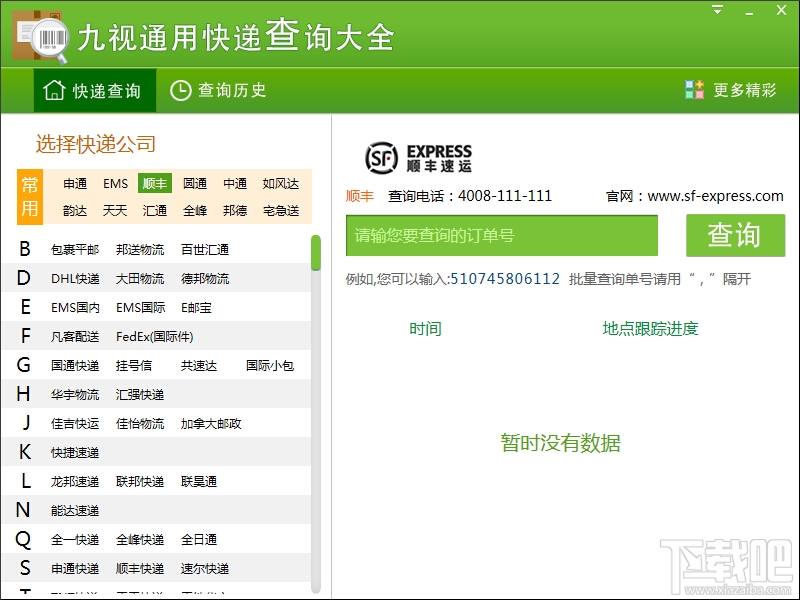Choose 全日通 in row Q
Viewport: 800px width, 600px height.
[199, 539]
